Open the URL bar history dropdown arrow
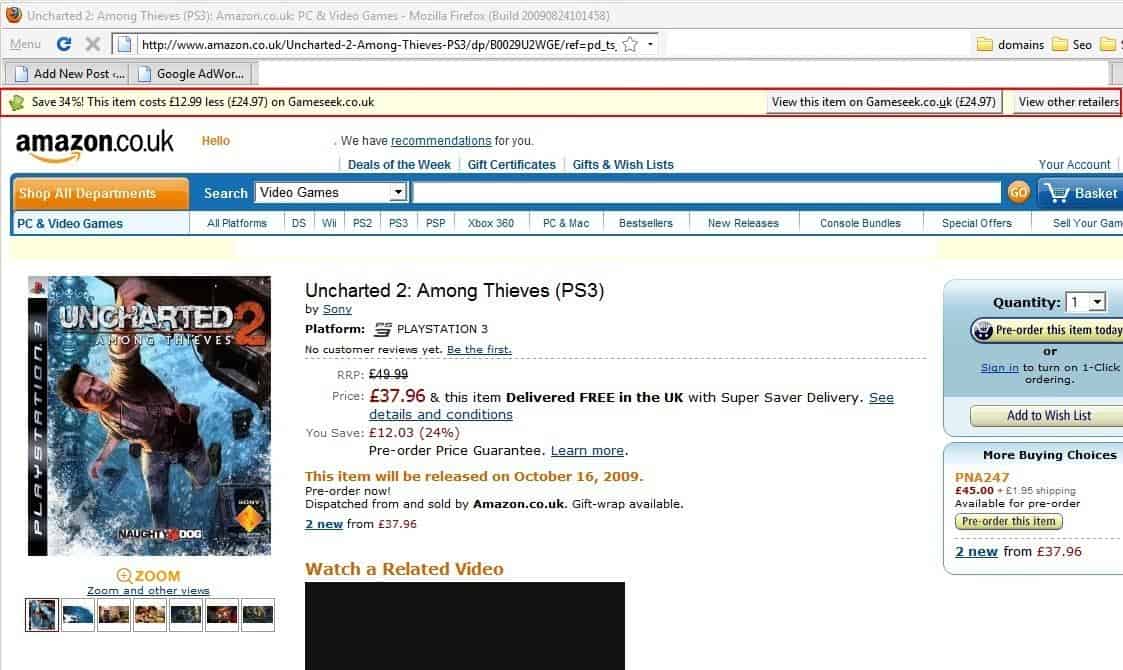 [x=650, y=44]
